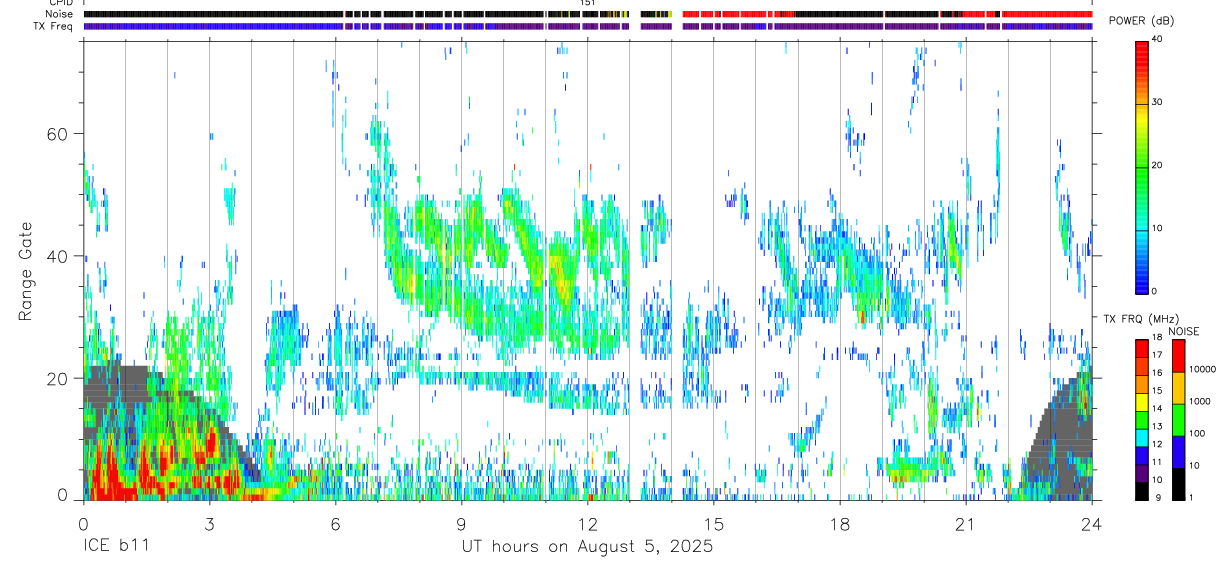Click the NOISE scale tick label 10000
Viewport: 1228px width, 567px height.
click(x=1201, y=369)
